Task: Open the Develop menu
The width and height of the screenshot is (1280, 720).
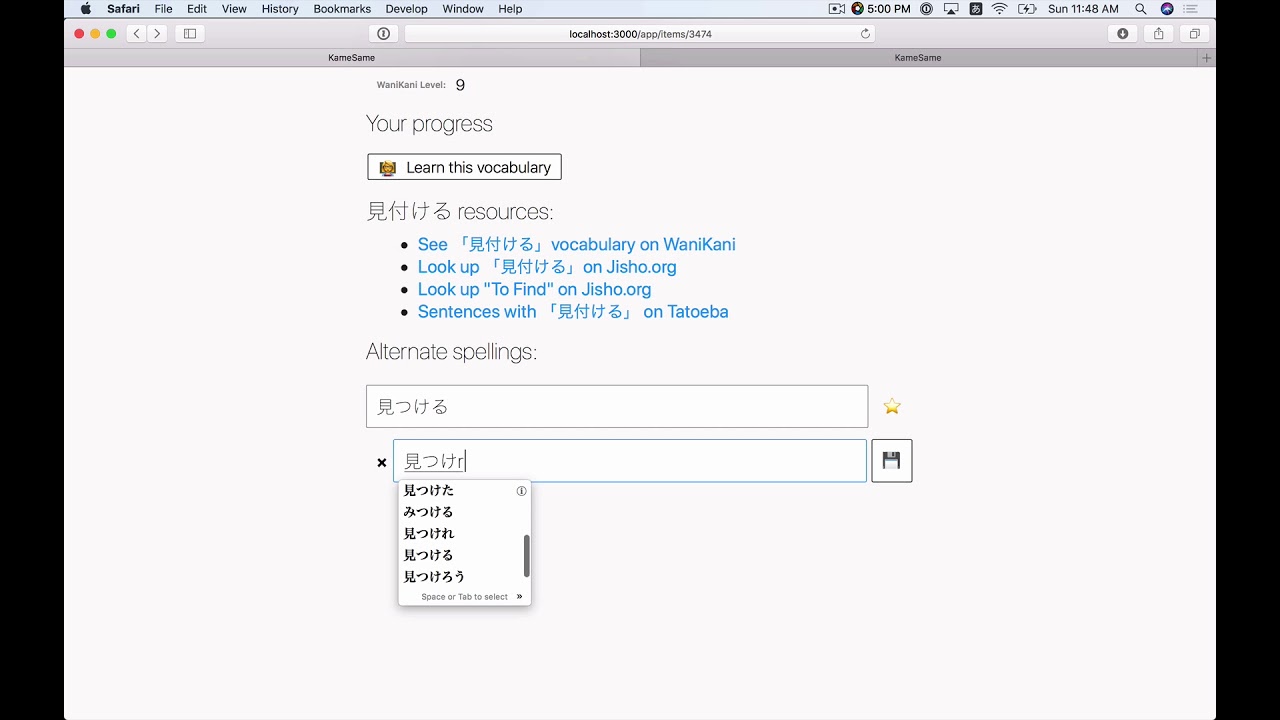Action: tap(406, 9)
